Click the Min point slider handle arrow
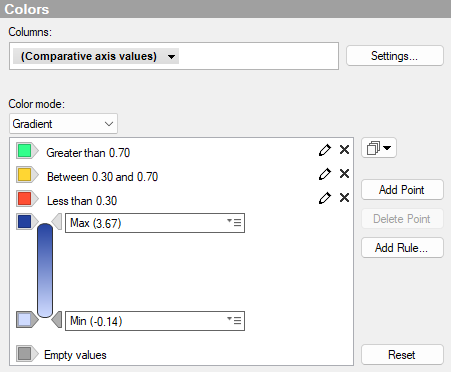The image size is (451, 372). coord(57,320)
